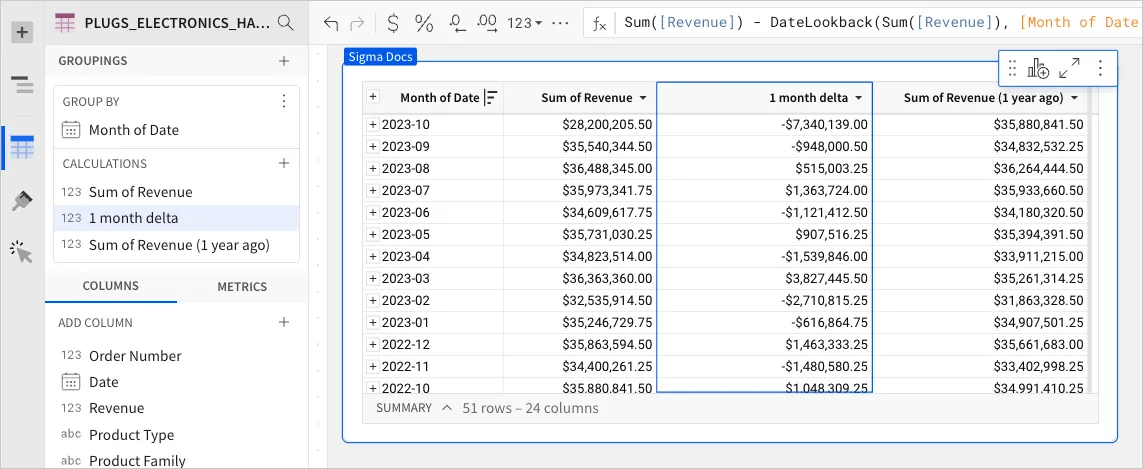The height and width of the screenshot is (469, 1143).
Task: Click cell $3,827,445.50
Action: pyautogui.click(x=765, y=278)
